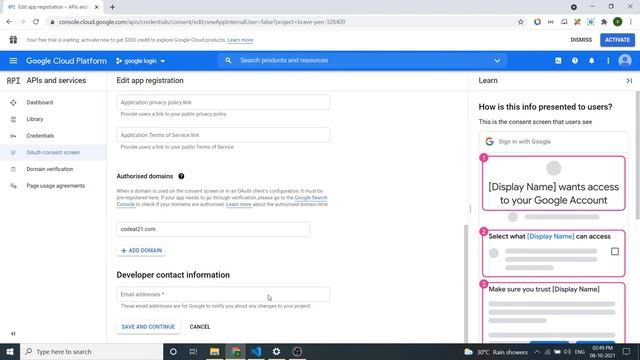Image resolution: width=640 pixels, height=360 pixels.
Task: Click the Cortana circle on the taskbar
Action: tap(173, 351)
